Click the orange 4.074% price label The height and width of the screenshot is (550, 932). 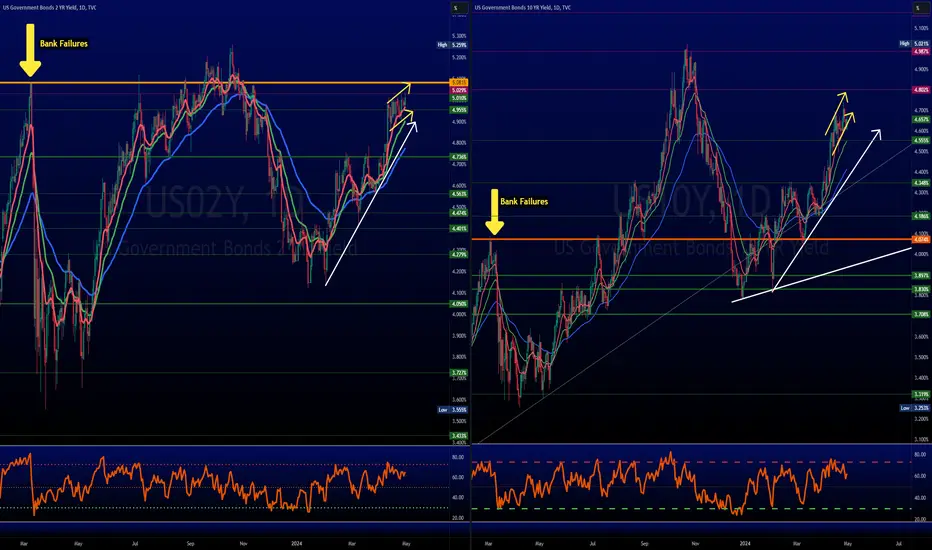(921, 240)
